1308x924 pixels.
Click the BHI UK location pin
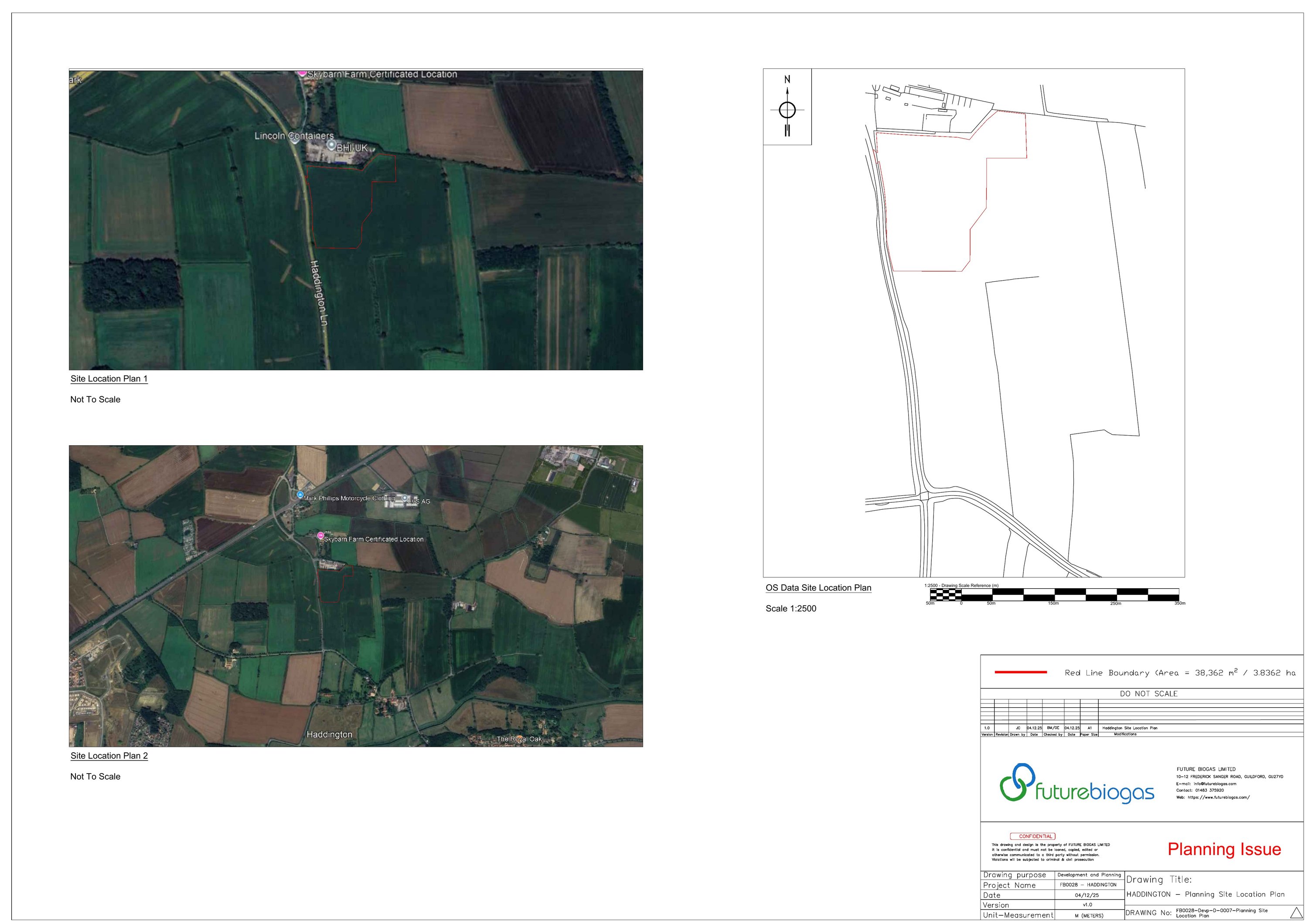pos(331,146)
